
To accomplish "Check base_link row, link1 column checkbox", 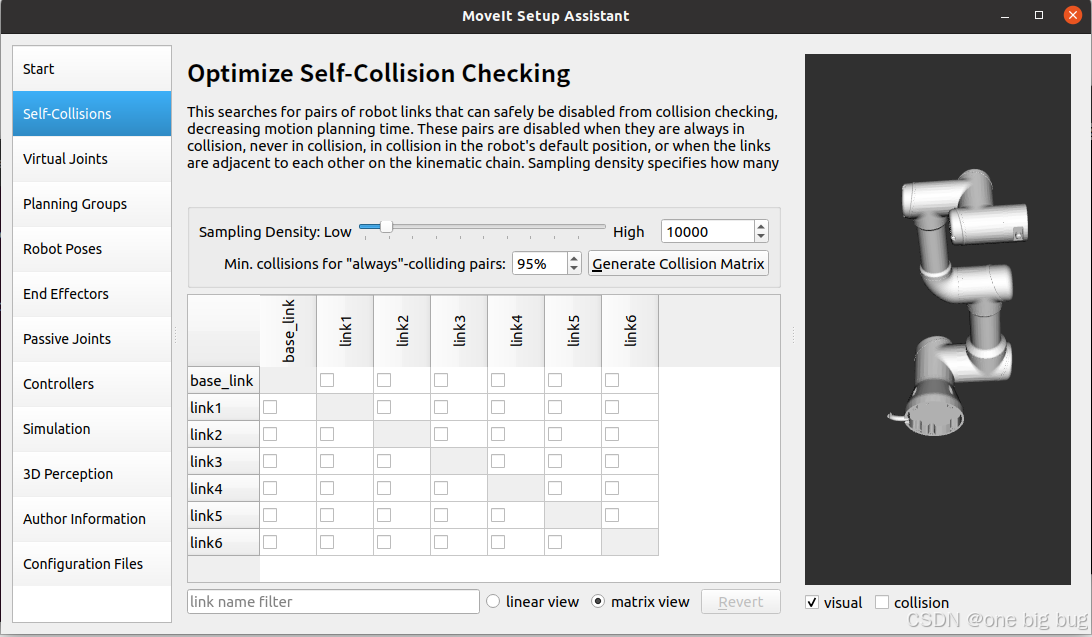I will click(327, 380).
